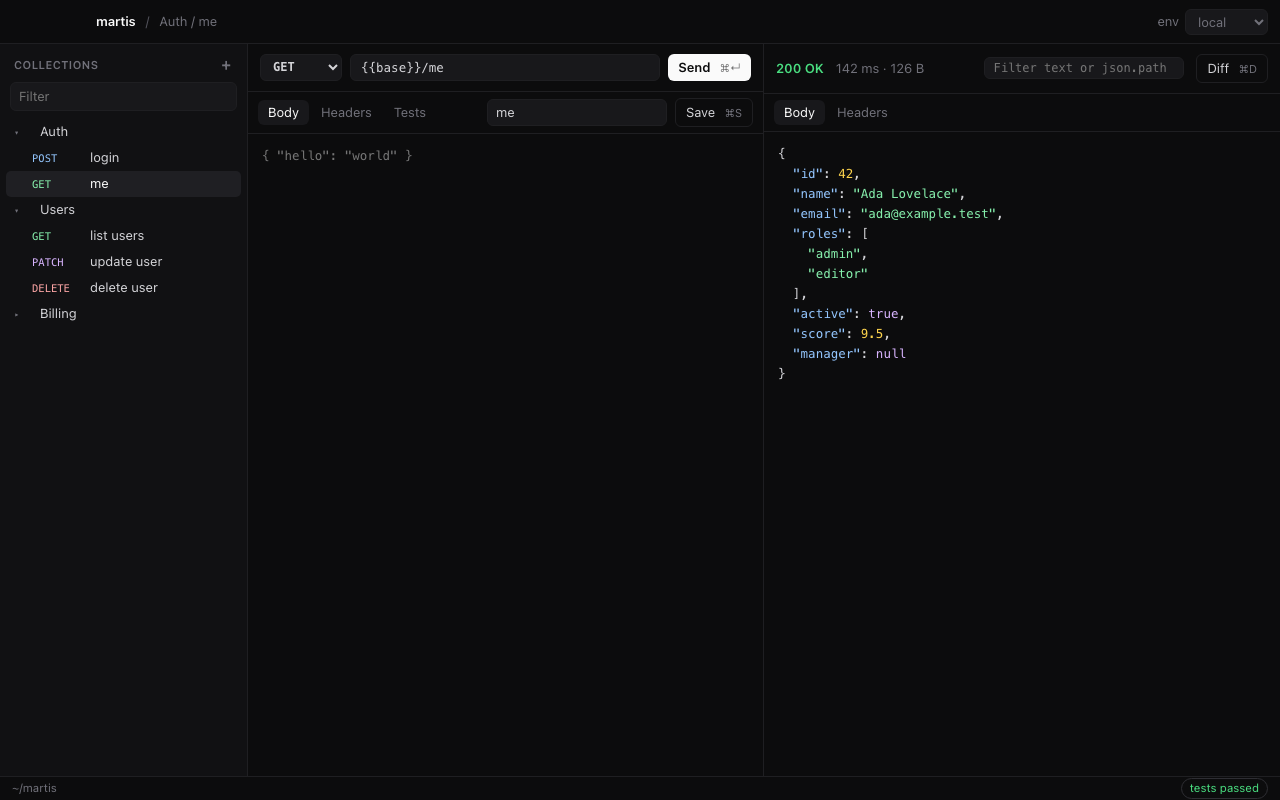1280x800 pixels.
Task: Open the GET list users request
Action: (x=124, y=236)
